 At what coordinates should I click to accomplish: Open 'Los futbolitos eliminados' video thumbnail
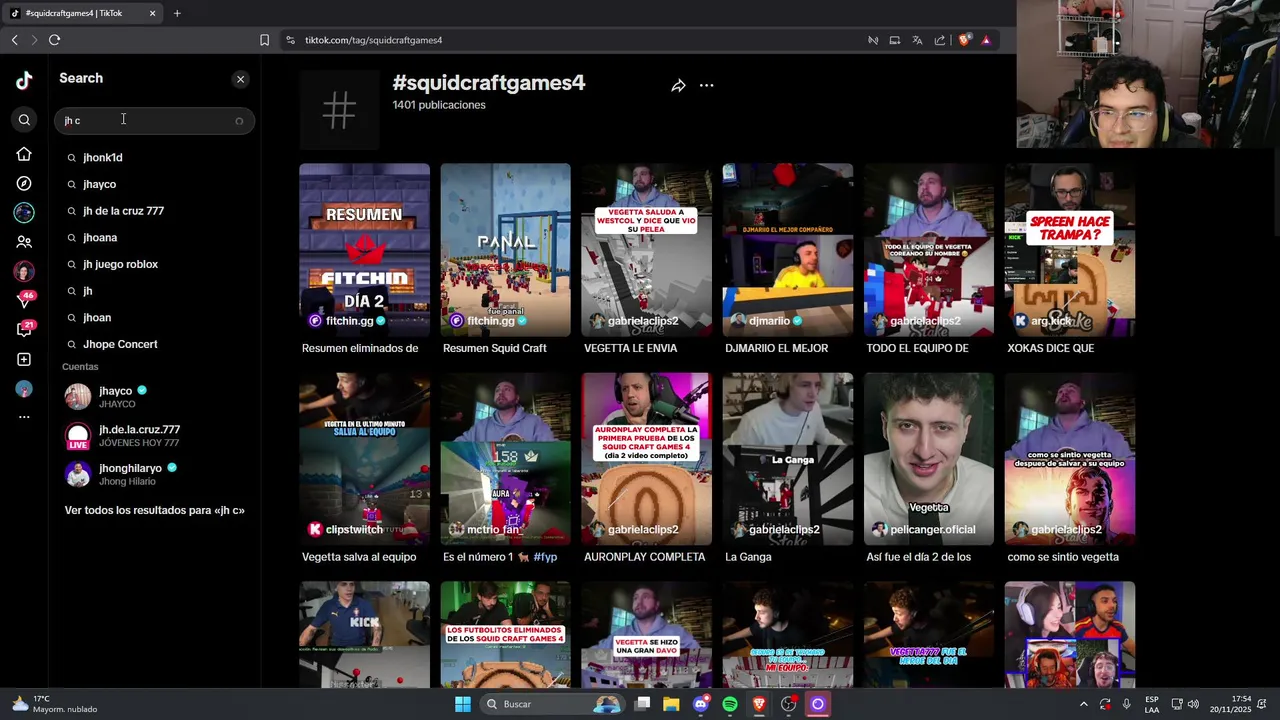[505, 634]
